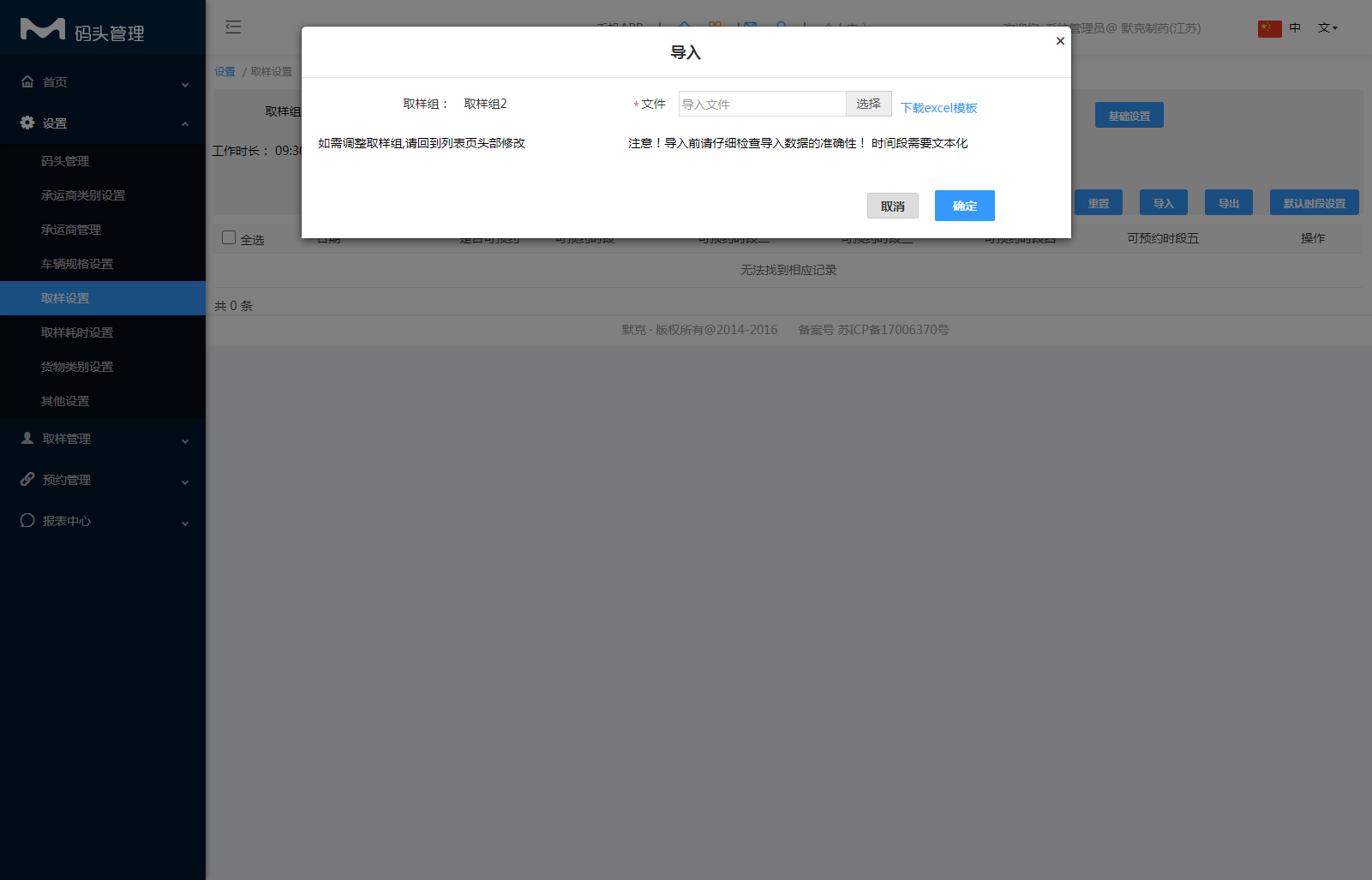The width and height of the screenshot is (1372, 880).
Task: Click the 导出 button
Action: click(x=1228, y=203)
